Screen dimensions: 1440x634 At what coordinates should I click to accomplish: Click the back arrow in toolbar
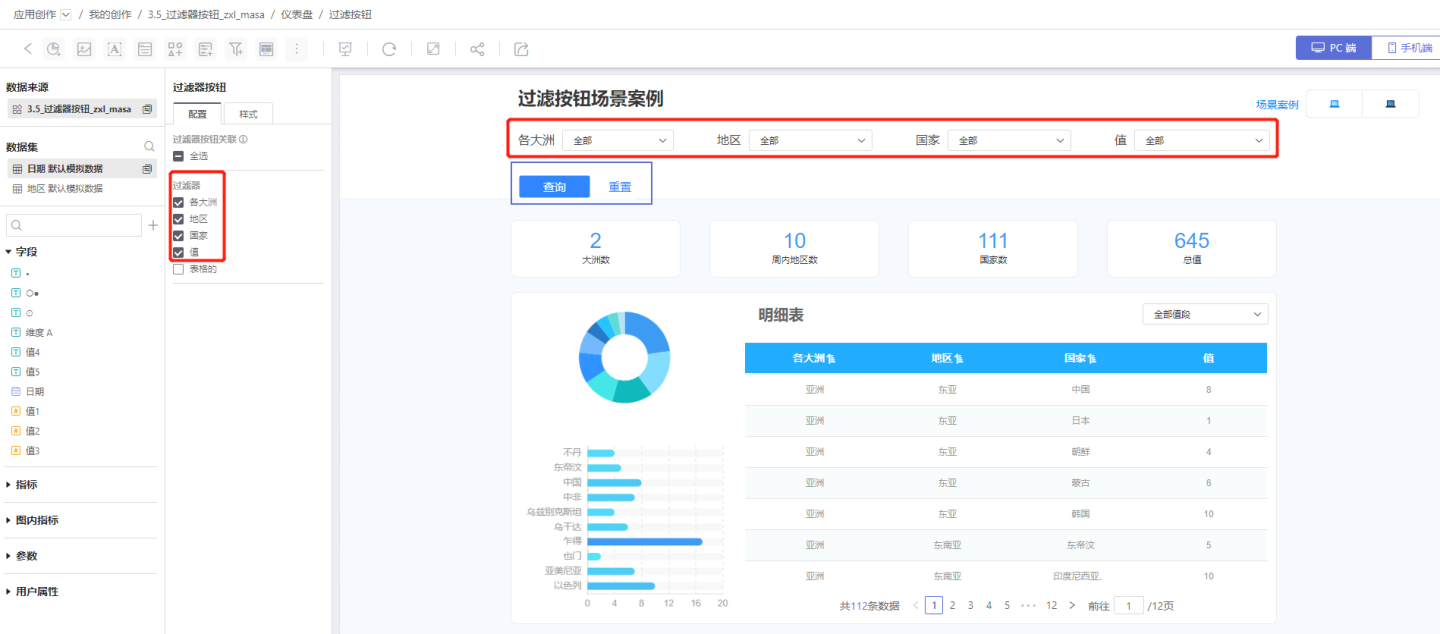27,49
